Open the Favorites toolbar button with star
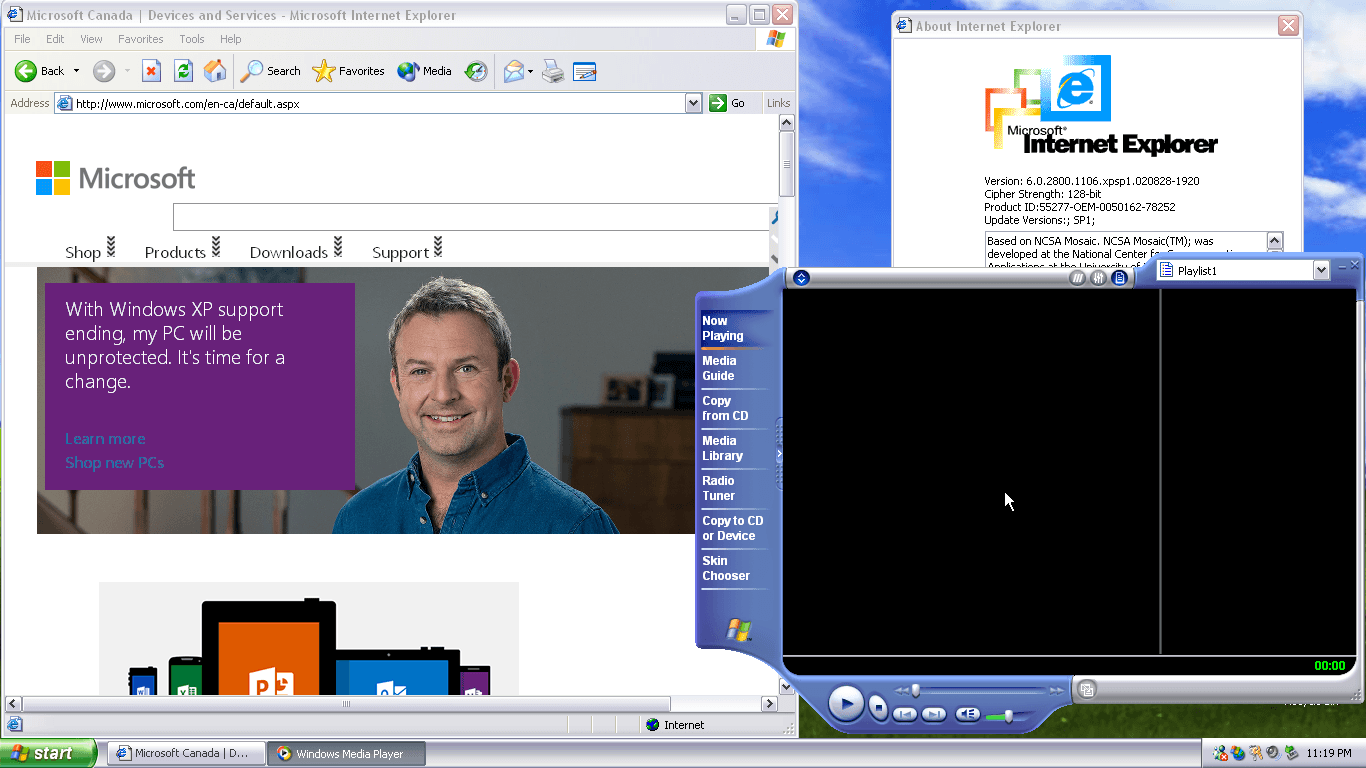 pos(349,71)
